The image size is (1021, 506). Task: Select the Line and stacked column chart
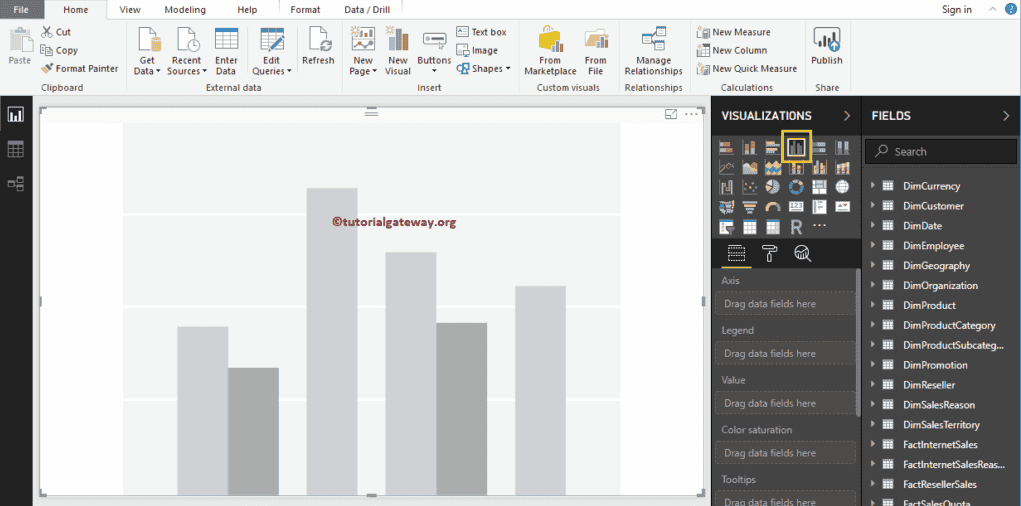(796, 167)
